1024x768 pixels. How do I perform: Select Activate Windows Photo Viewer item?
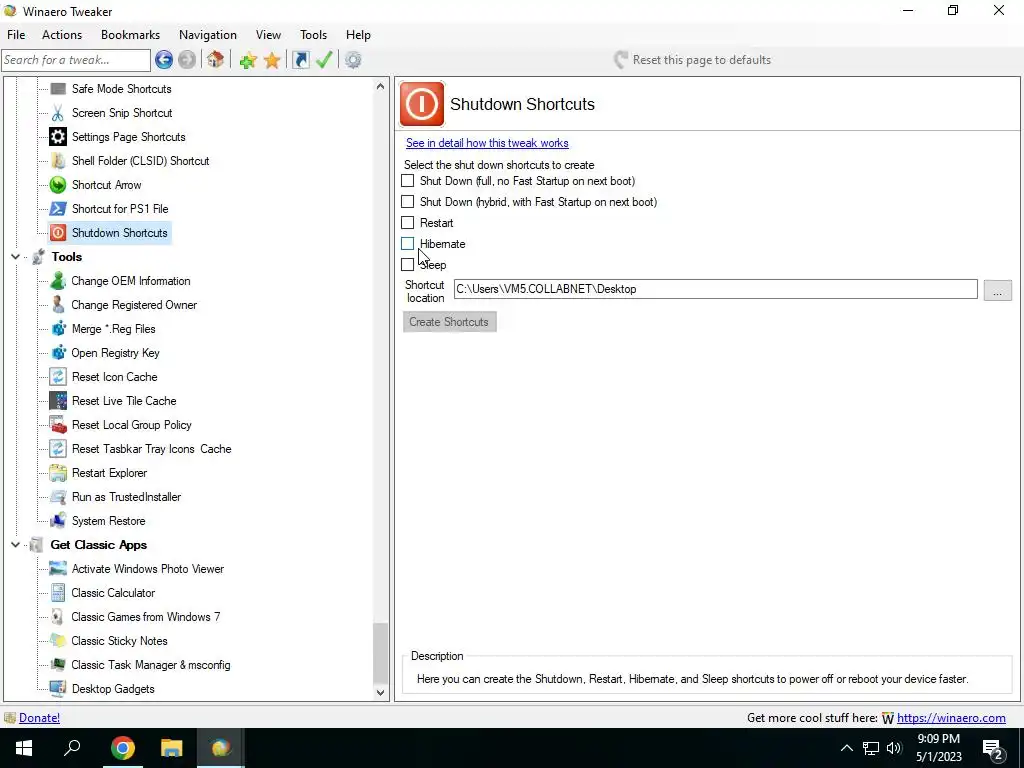point(148,569)
